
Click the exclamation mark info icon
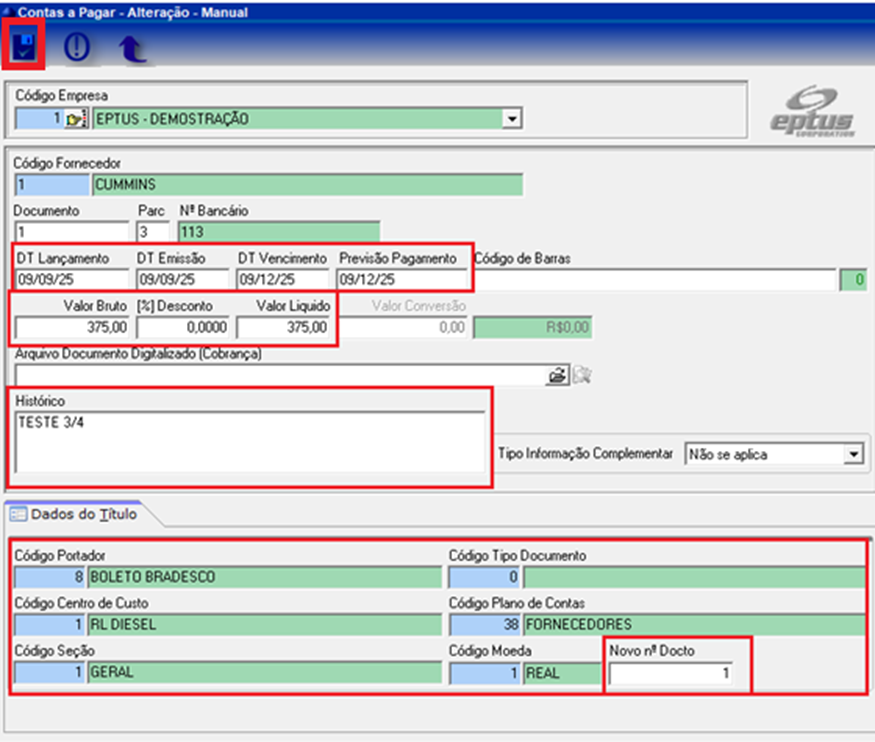point(77,48)
